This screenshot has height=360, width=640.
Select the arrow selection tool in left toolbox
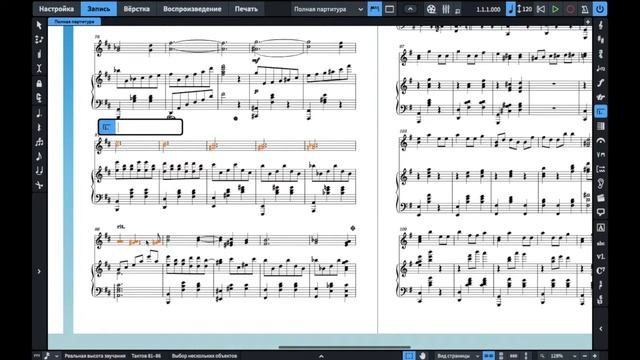click(39, 25)
